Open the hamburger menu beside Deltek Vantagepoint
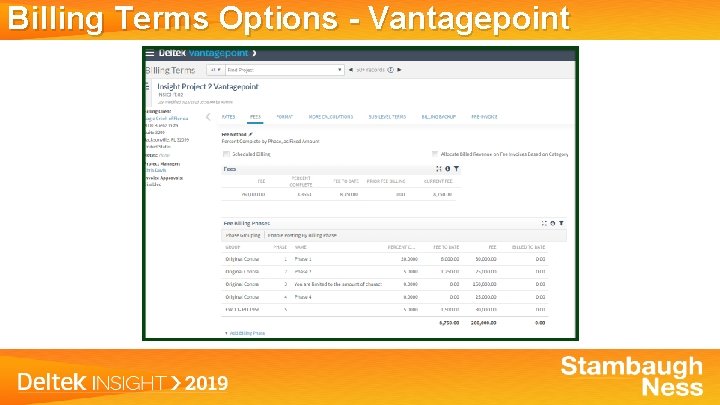Viewport: 720px width, 405px height. click(150, 53)
